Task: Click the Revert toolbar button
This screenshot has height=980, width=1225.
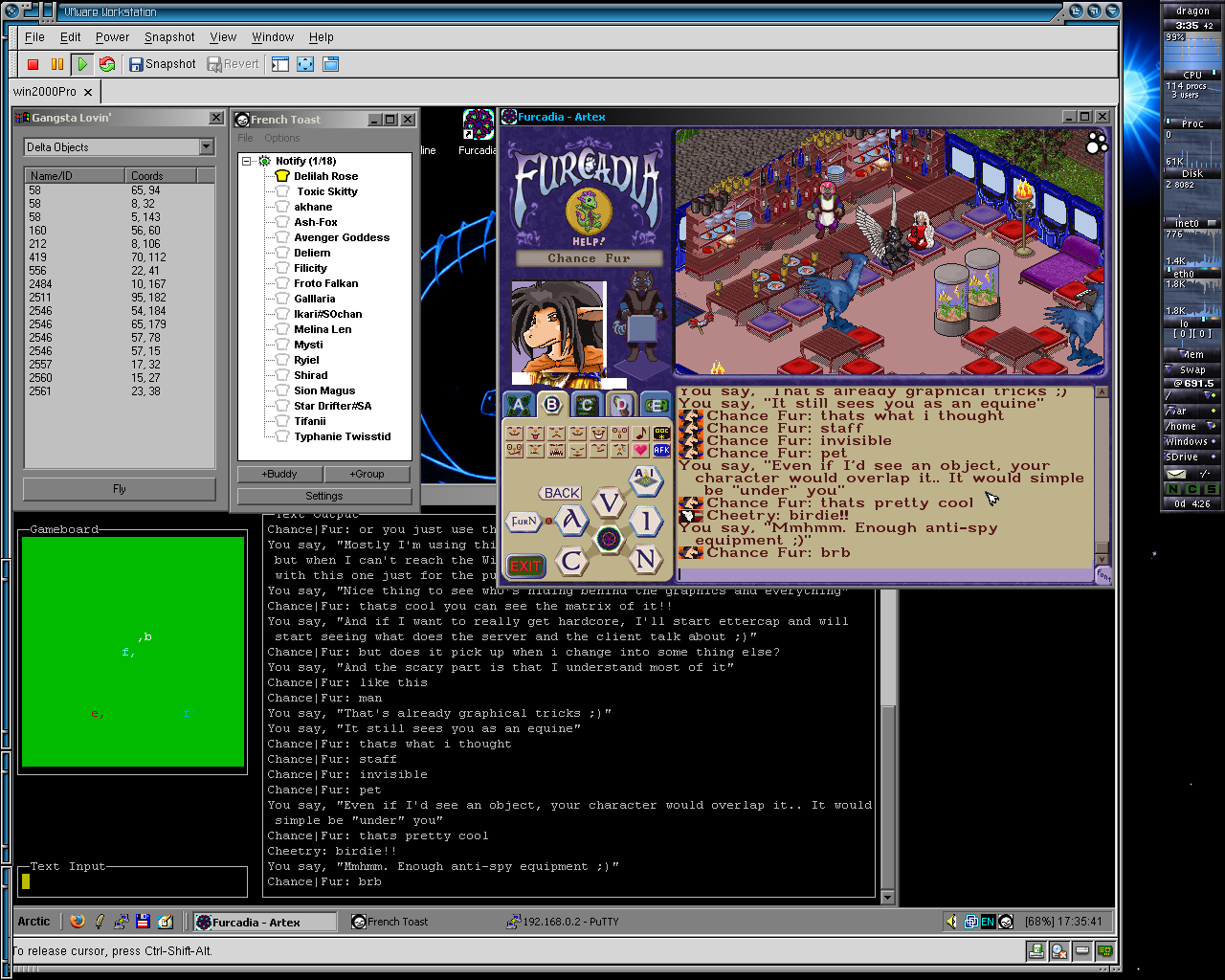Action: pos(234,64)
